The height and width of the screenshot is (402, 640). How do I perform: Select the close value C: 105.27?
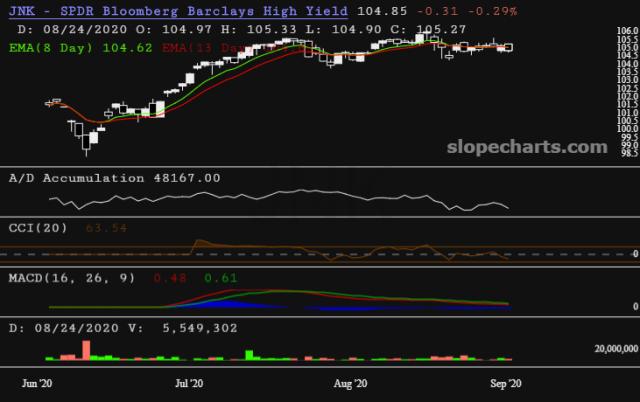pos(428,29)
